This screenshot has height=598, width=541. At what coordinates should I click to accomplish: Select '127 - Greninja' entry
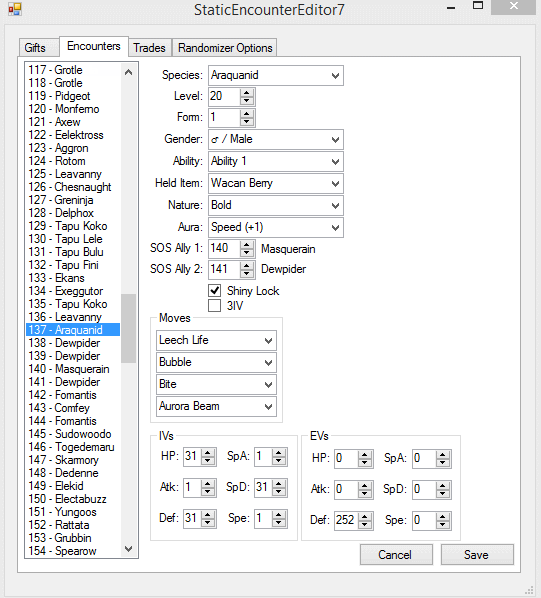pyautogui.click(x=73, y=200)
